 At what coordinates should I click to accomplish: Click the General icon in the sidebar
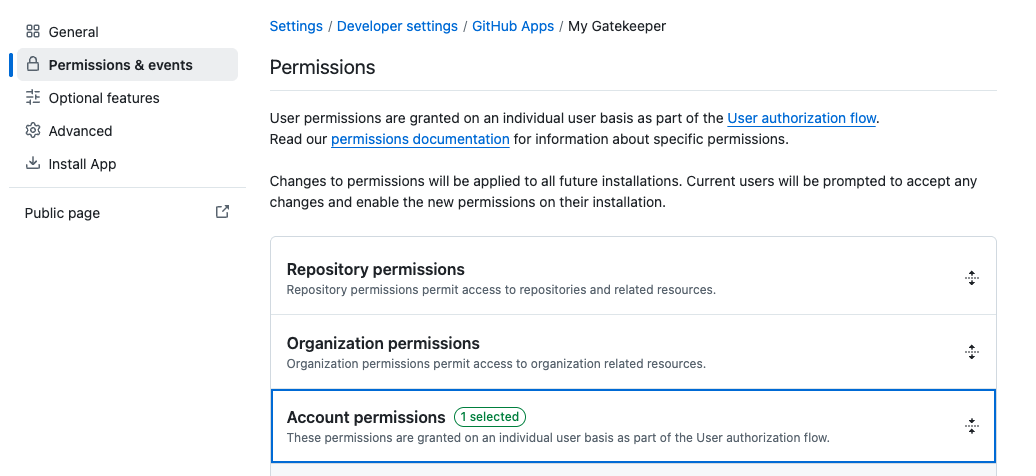33,32
